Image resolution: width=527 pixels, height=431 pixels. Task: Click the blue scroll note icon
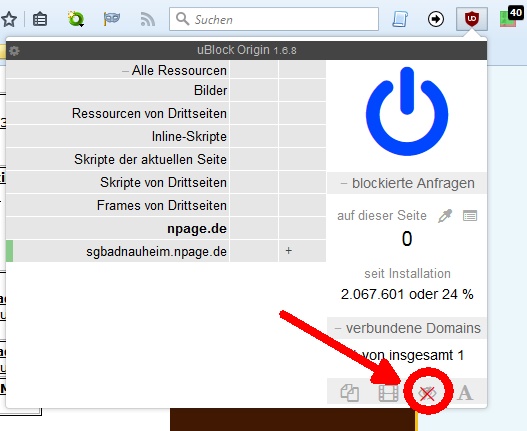[x=400, y=19]
